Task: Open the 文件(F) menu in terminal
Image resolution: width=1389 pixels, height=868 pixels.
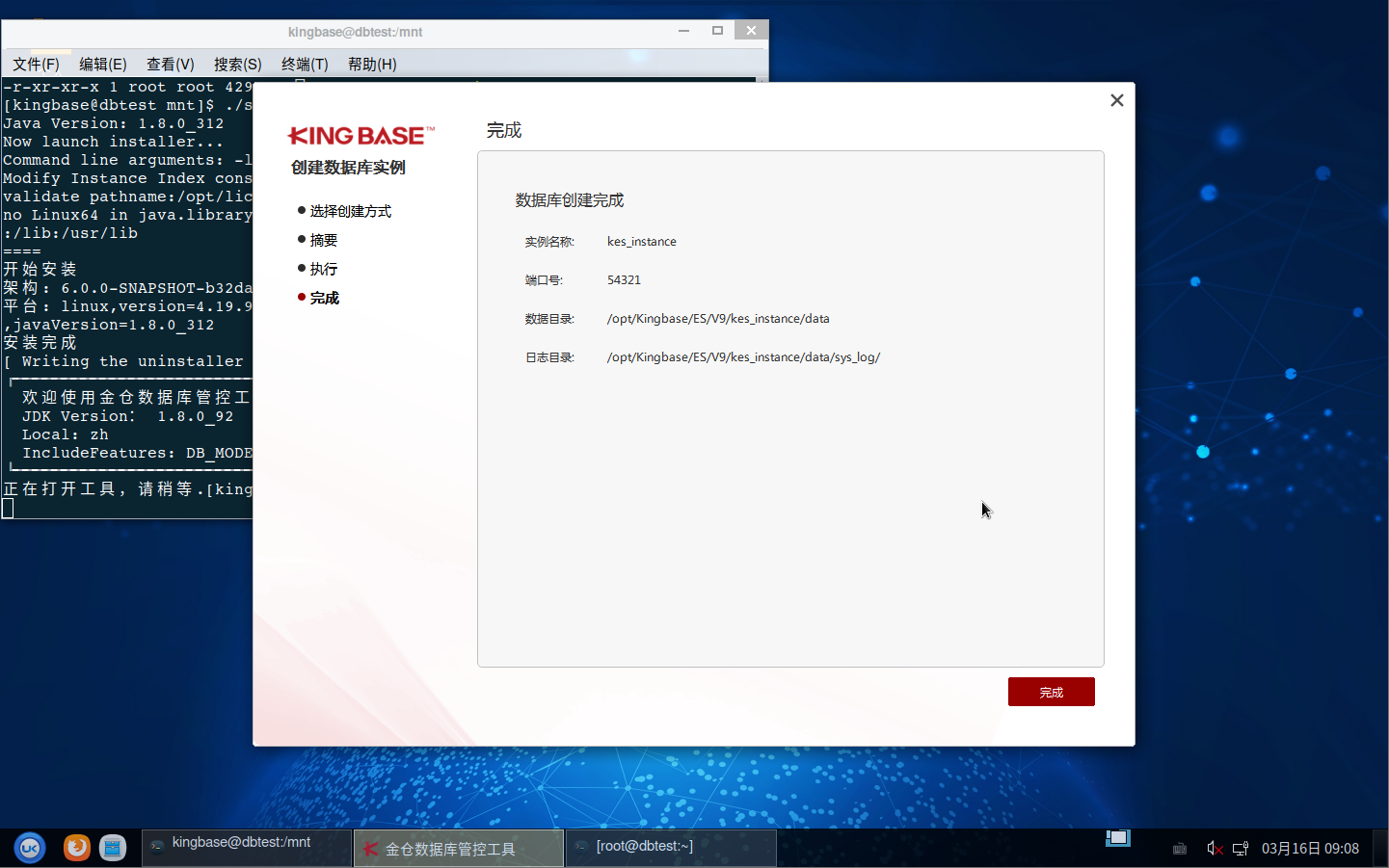Action: pos(36,64)
